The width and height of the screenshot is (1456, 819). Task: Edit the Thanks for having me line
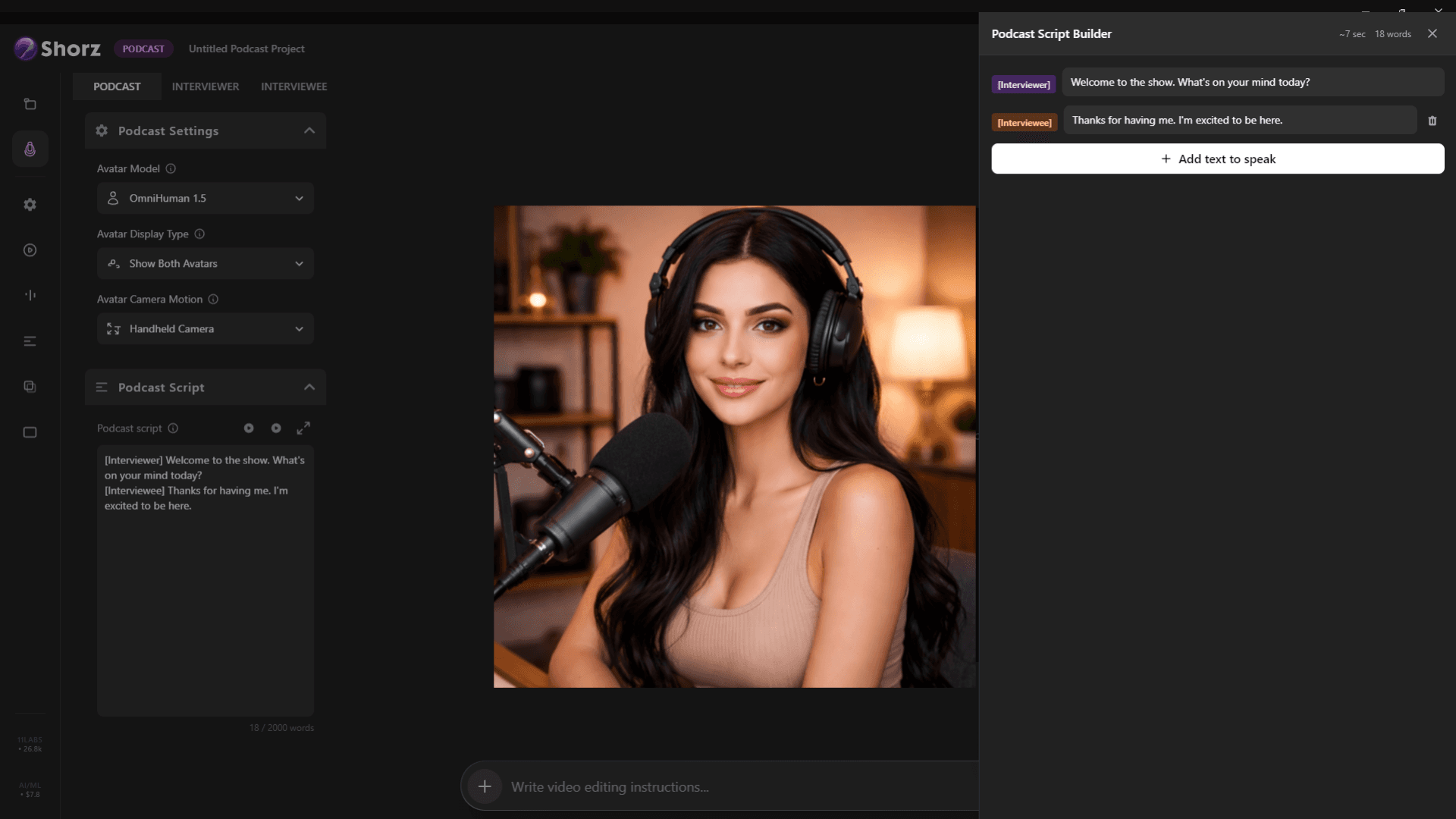1240,120
